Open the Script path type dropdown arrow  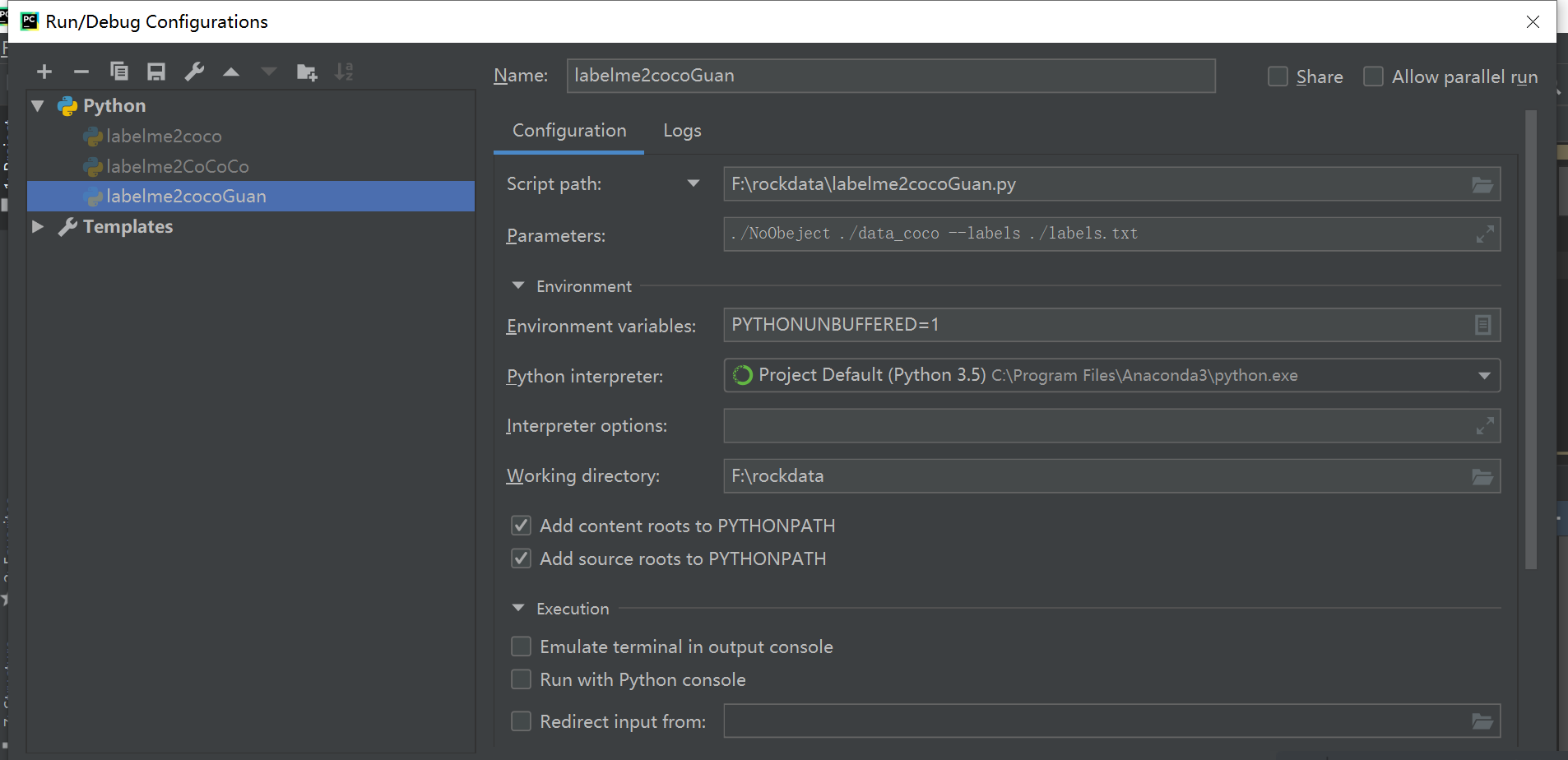(694, 183)
